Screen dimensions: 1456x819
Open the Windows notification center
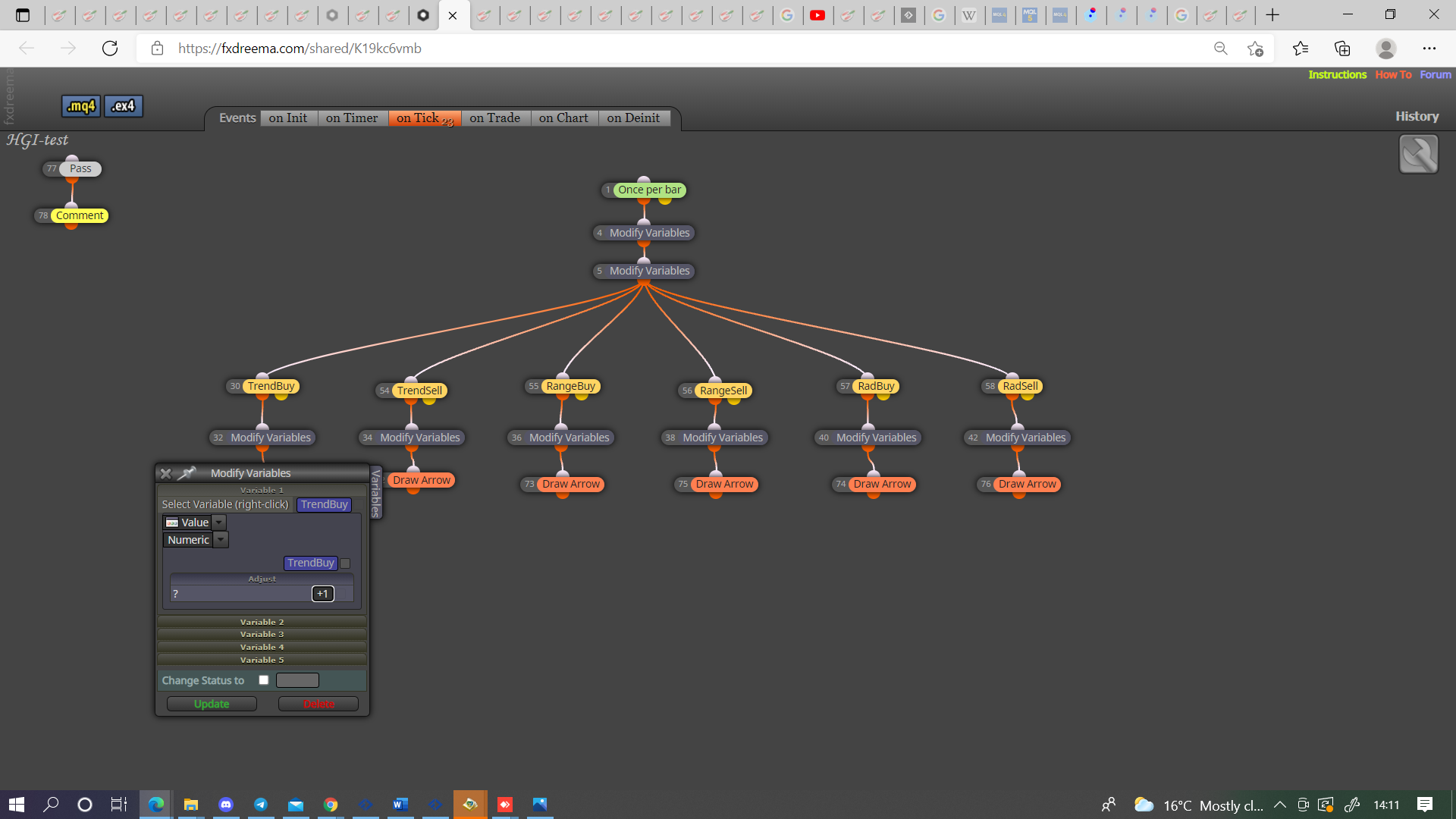[x=1425, y=805]
